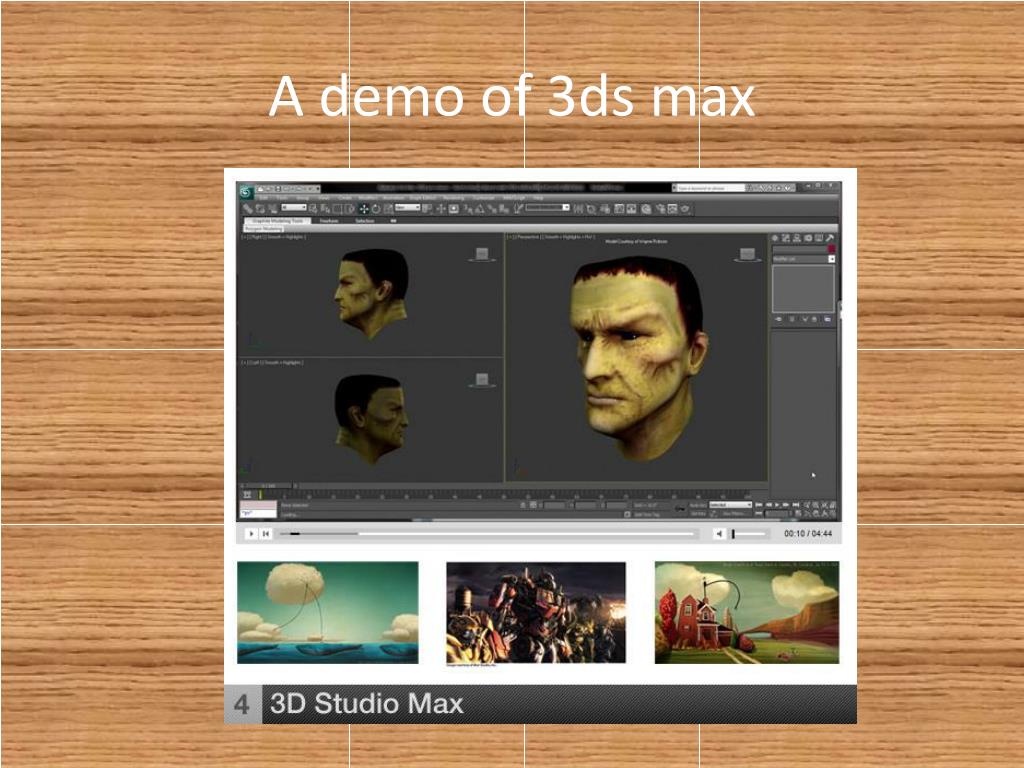1024x768 pixels.
Task: Switch to the Selection ribbon tab
Action: (x=364, y=221)
